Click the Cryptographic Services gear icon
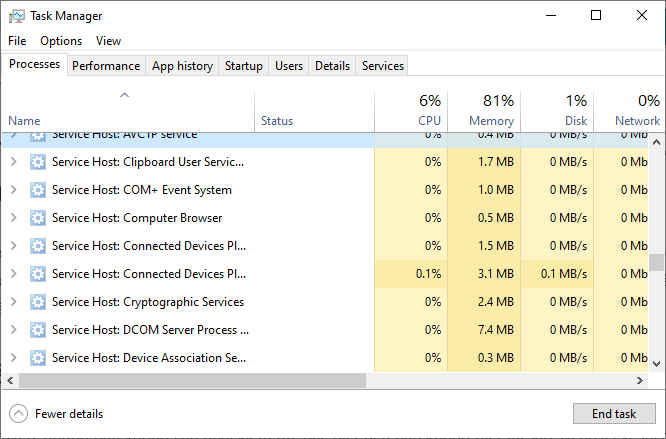The width and height of the screenshot is (666, 439). click(x=38, y=302)
